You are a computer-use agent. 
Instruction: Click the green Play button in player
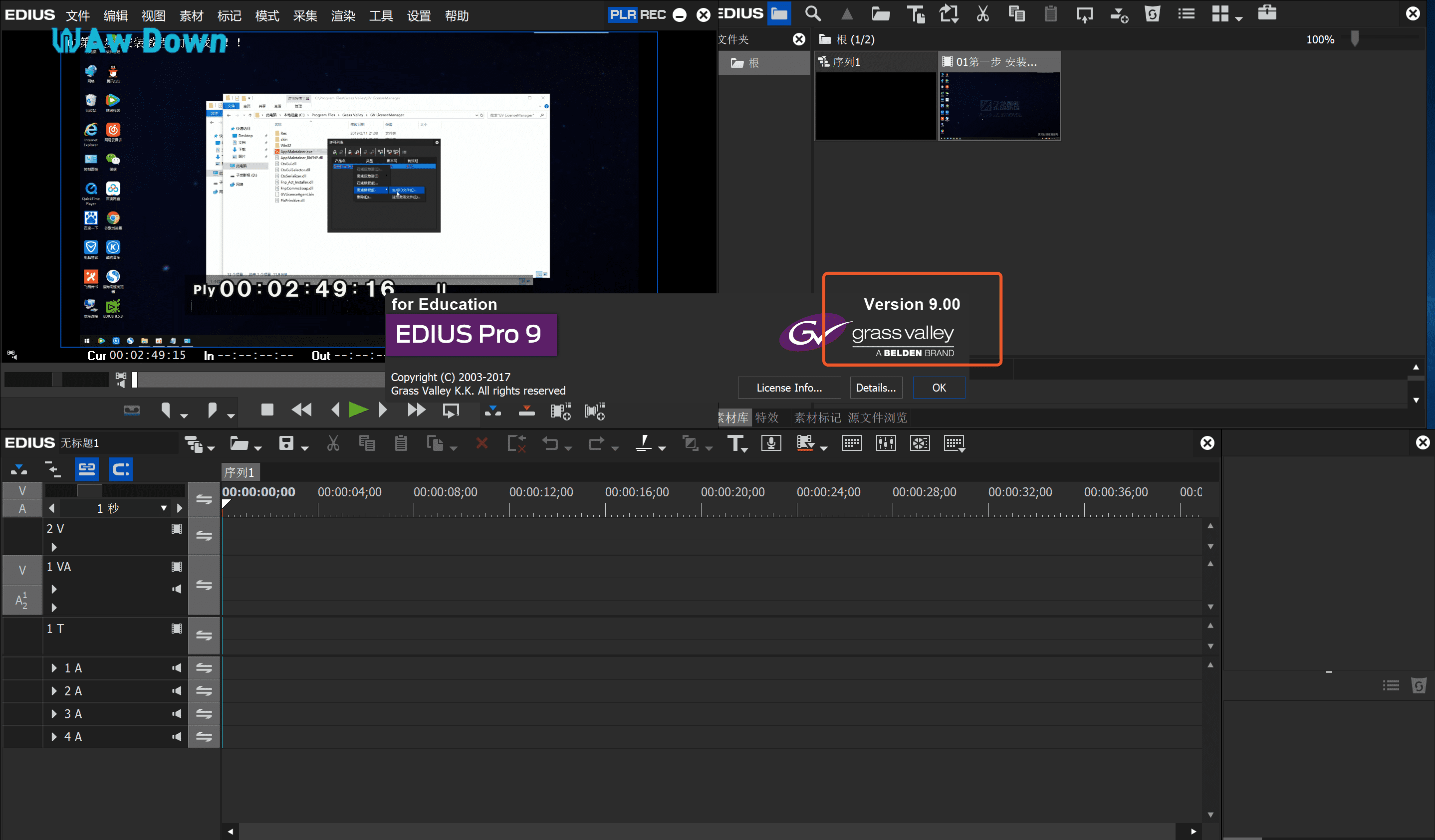(x=358, y=410)
